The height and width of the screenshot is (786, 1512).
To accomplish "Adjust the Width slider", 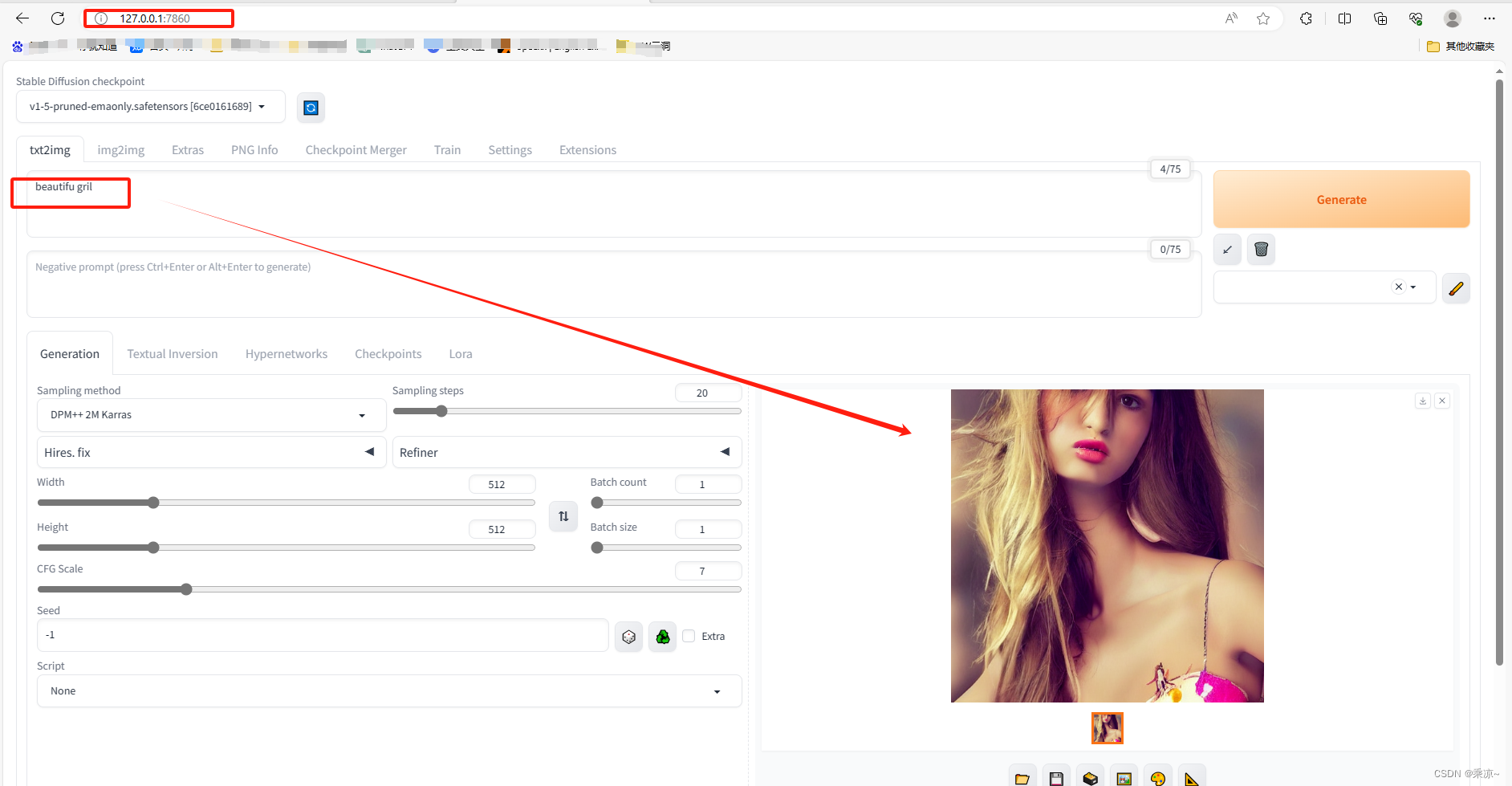I will pos(286,503).
